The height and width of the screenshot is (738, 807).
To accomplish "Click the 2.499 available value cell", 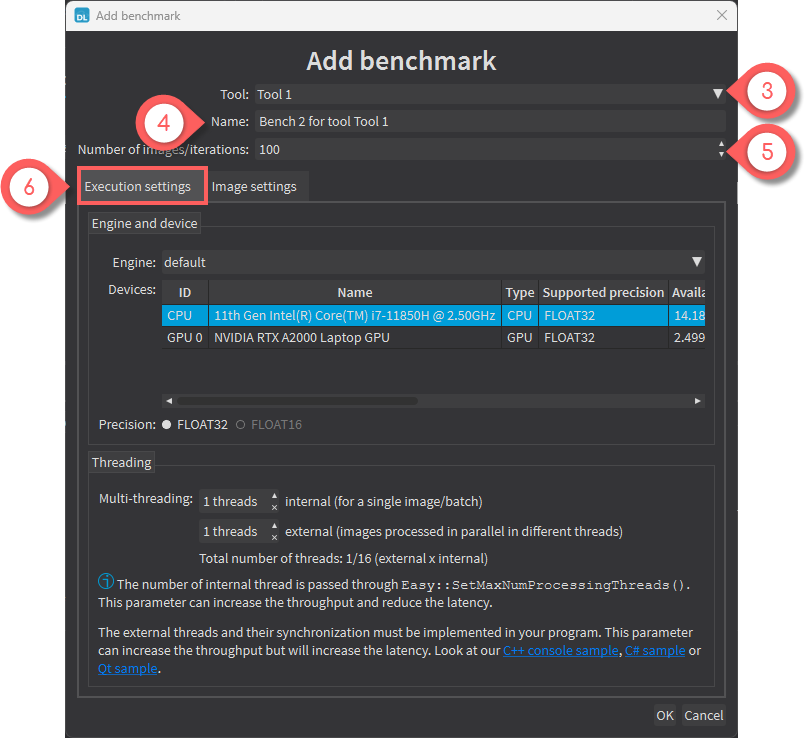I will coord(687,338).
